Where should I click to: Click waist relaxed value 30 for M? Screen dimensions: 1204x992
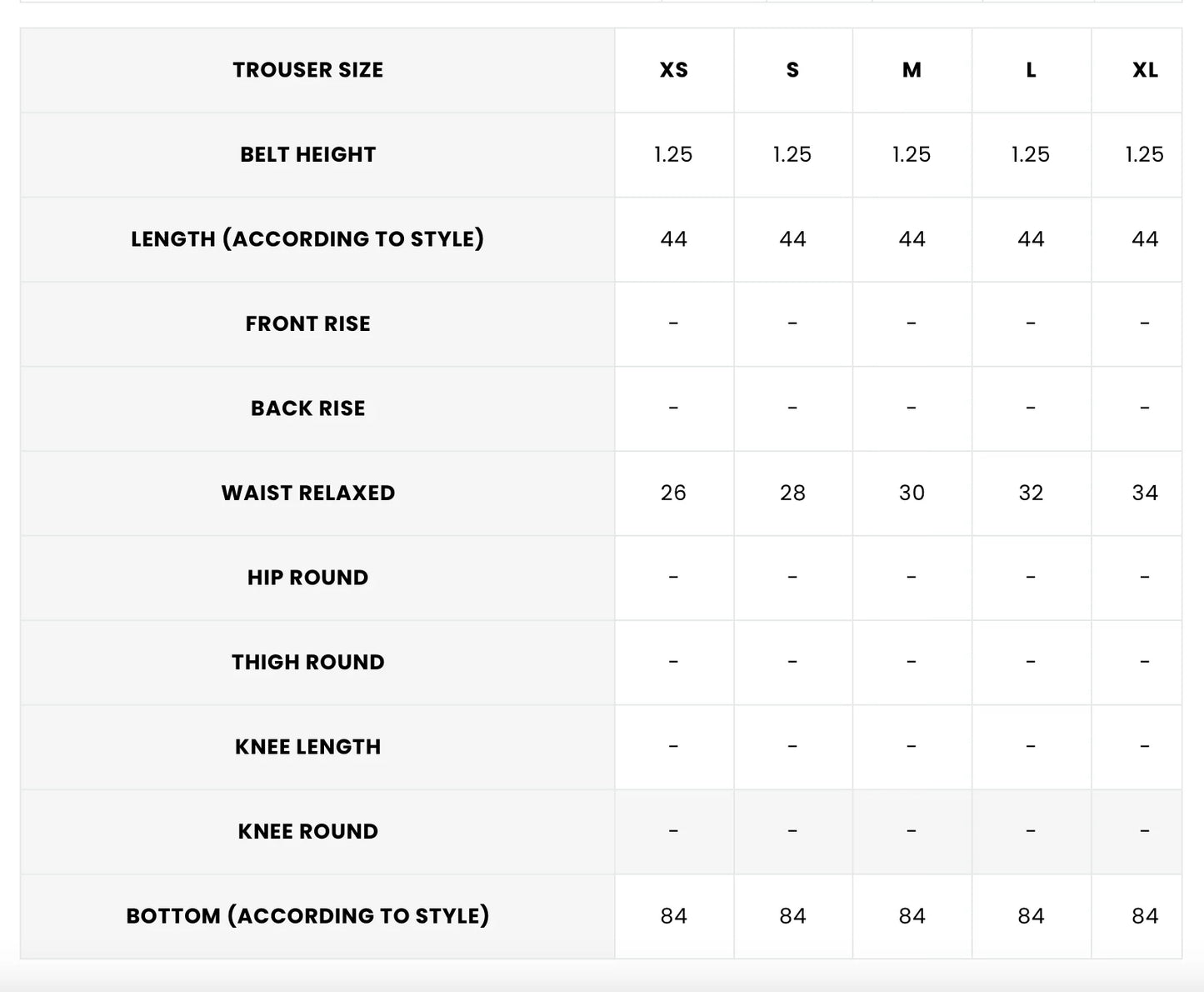[x=912, y=493]
